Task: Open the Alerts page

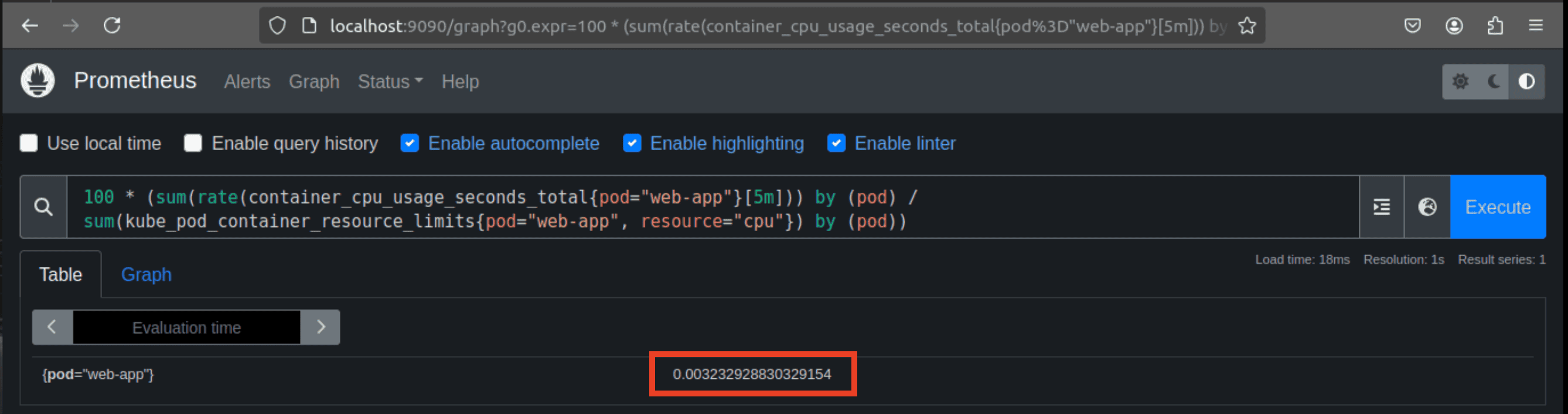Action: (x=247, y=82)
